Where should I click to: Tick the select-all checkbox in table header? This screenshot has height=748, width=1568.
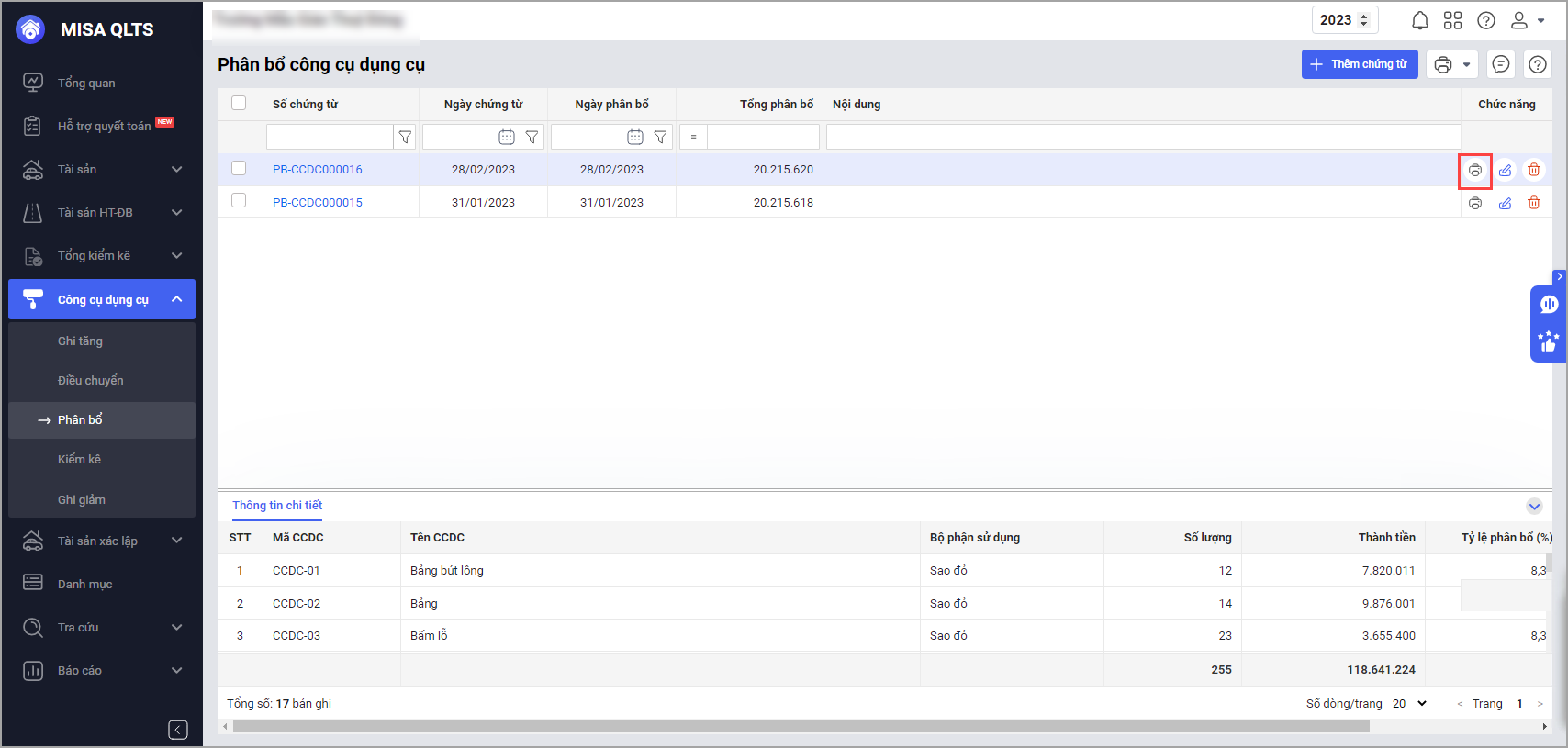pos(239,103)
